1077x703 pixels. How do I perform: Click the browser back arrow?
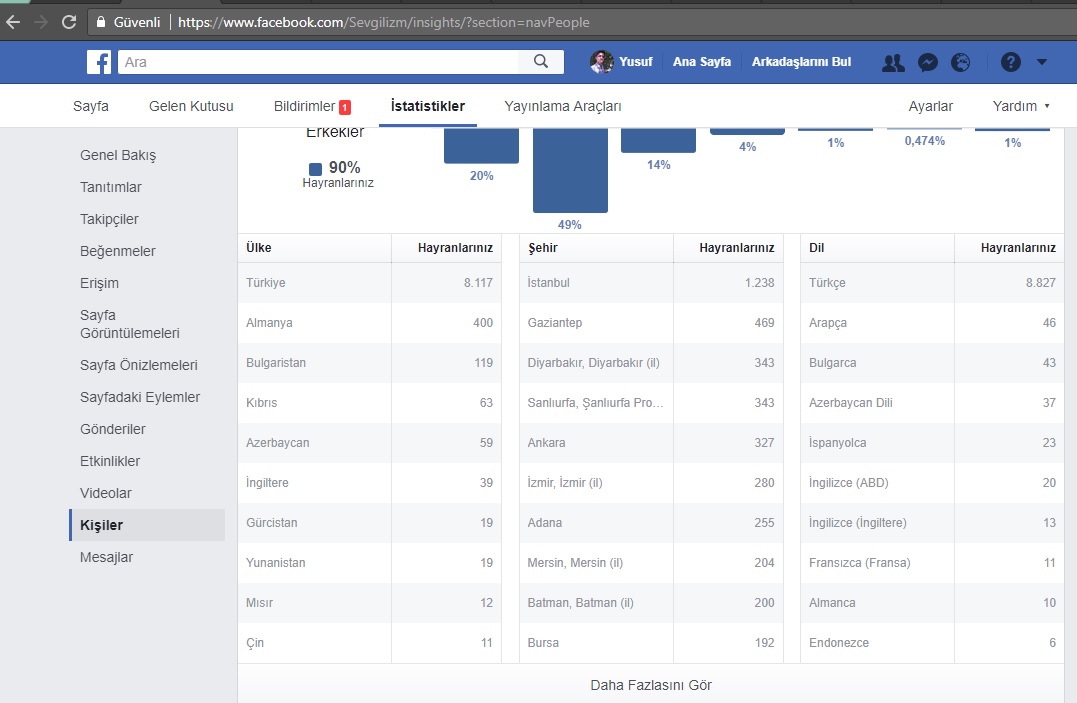coord(13,22)
